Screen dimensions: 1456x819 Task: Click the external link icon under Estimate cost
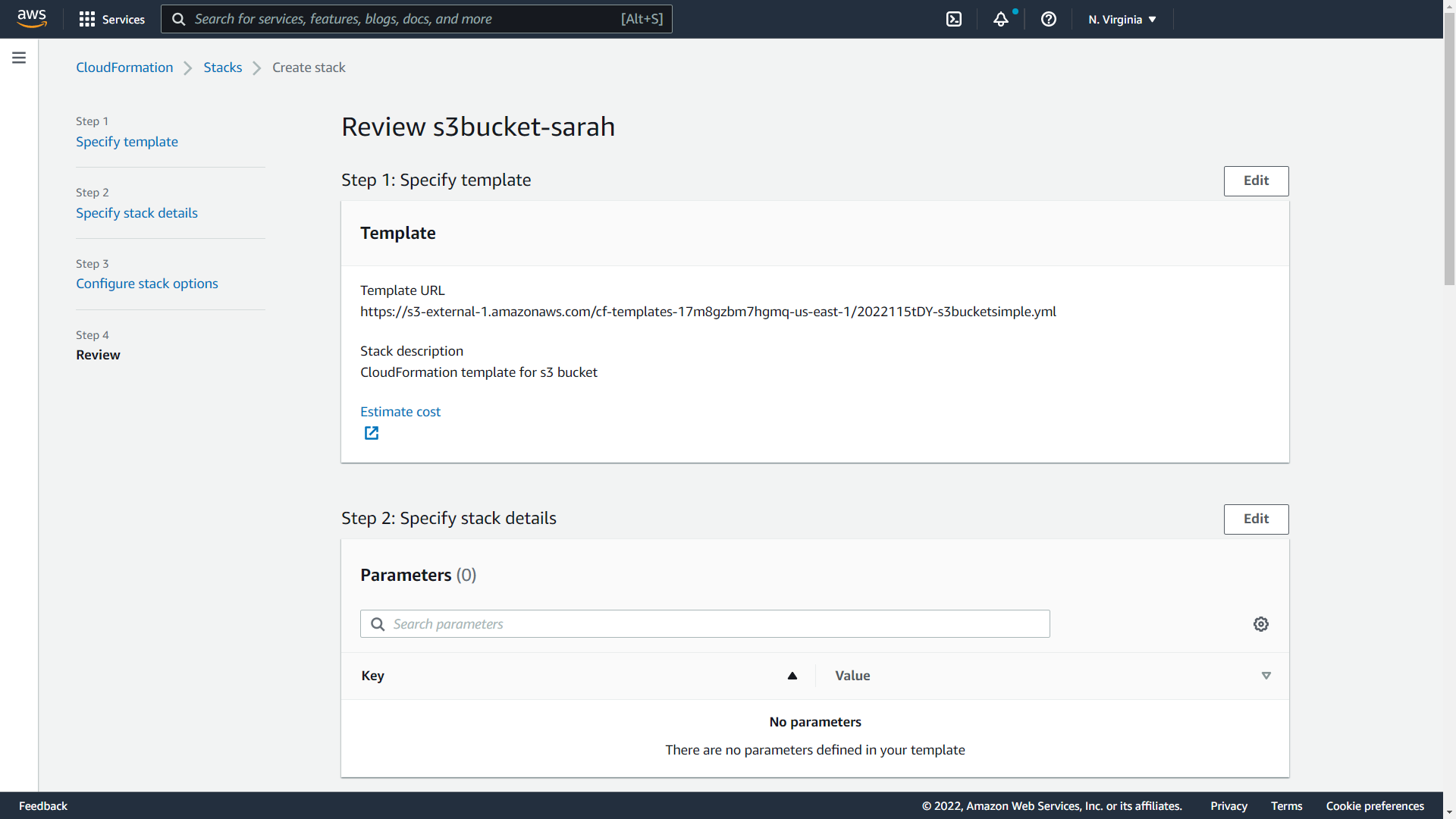(371, 433)
